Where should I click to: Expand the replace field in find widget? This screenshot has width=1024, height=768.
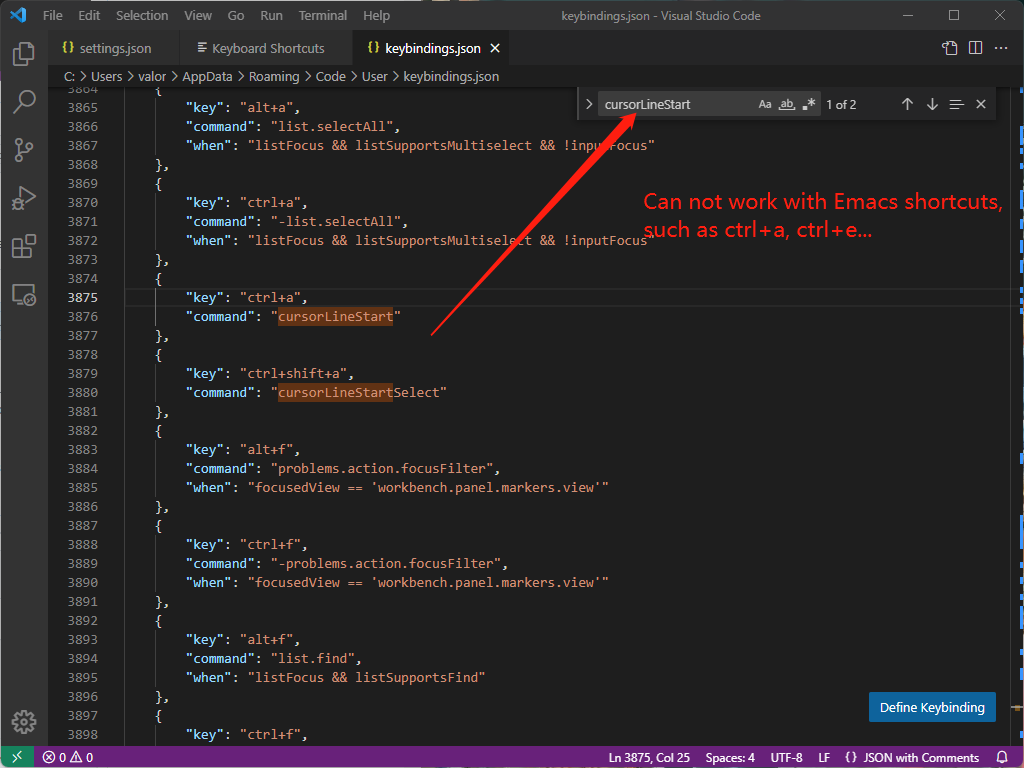pyautogui.click(x=588, y=104)
